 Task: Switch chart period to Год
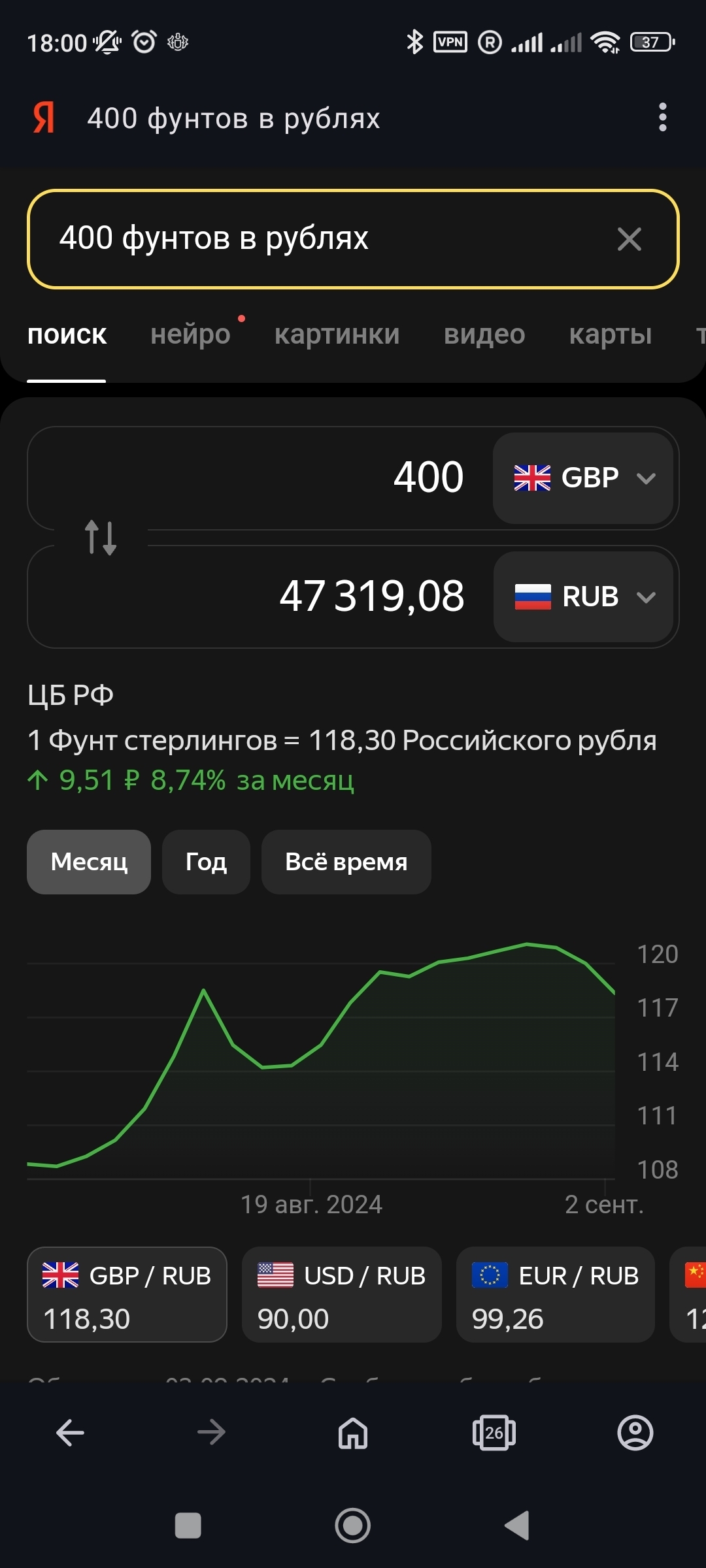click(206, 862)
